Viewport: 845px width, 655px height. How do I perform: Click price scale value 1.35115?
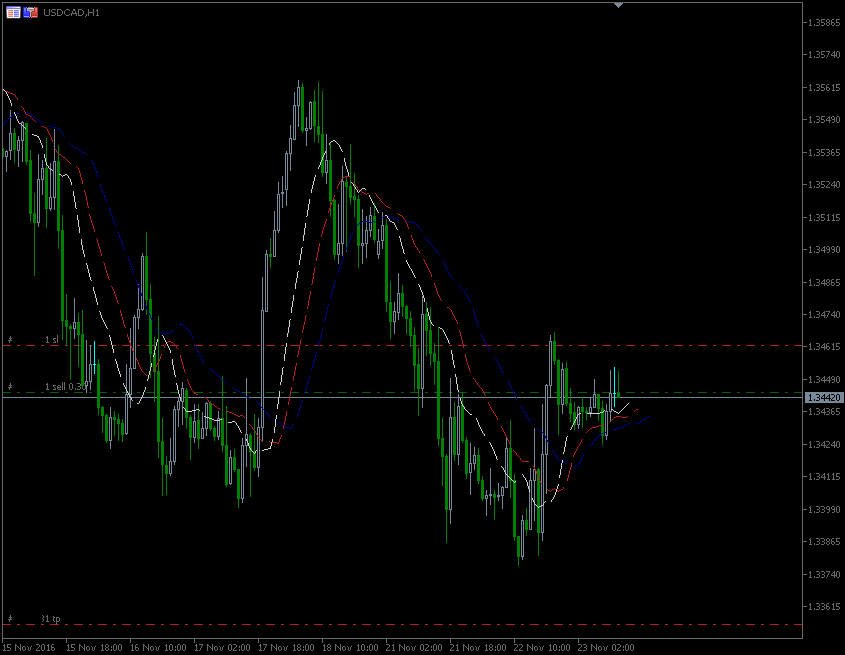coord(824,217)
